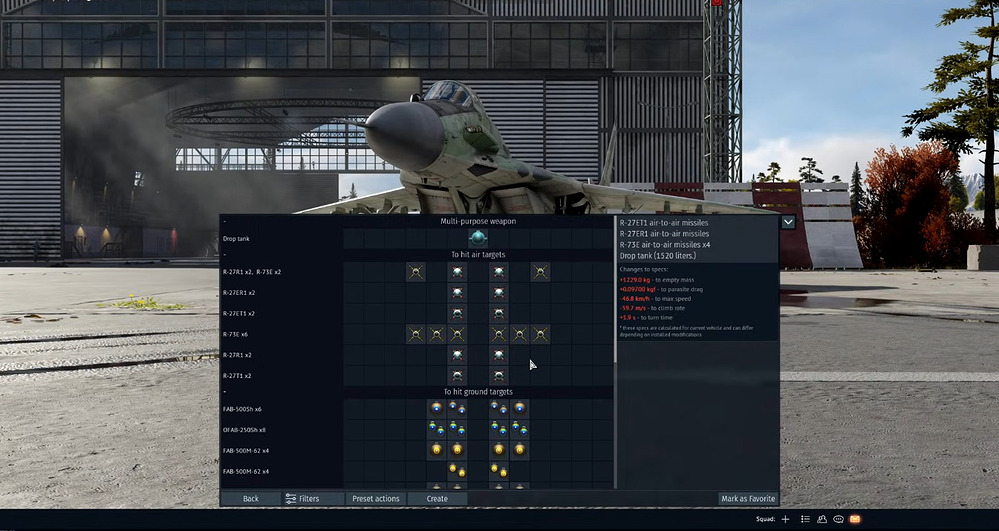Select leftmost bomb icon in OFAB-250Sh x8 row
This screenshot has width=999, height=531.
coord(436,429)
